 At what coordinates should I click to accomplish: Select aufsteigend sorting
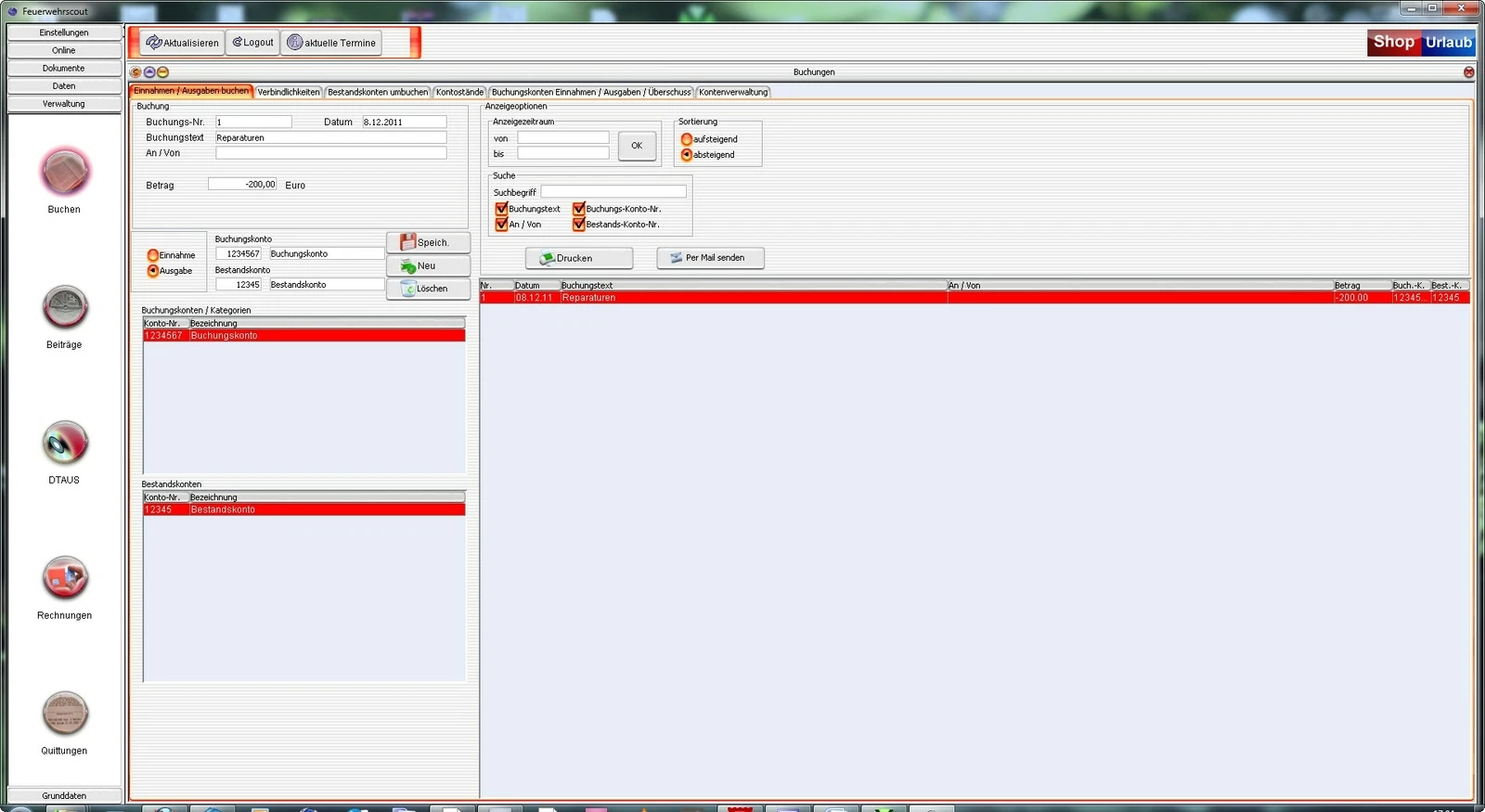(687, 139)
